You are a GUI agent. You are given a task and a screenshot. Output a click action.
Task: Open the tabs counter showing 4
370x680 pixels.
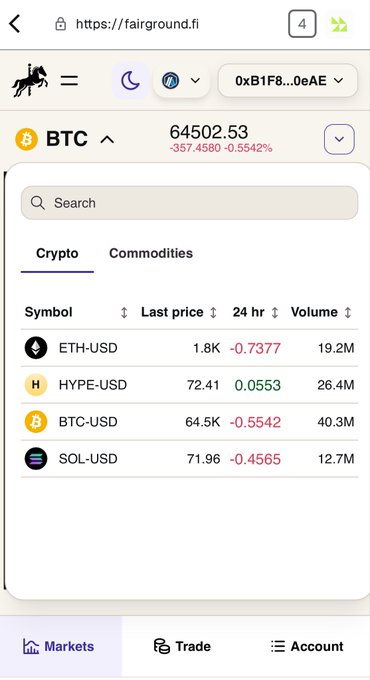point(302,24)
